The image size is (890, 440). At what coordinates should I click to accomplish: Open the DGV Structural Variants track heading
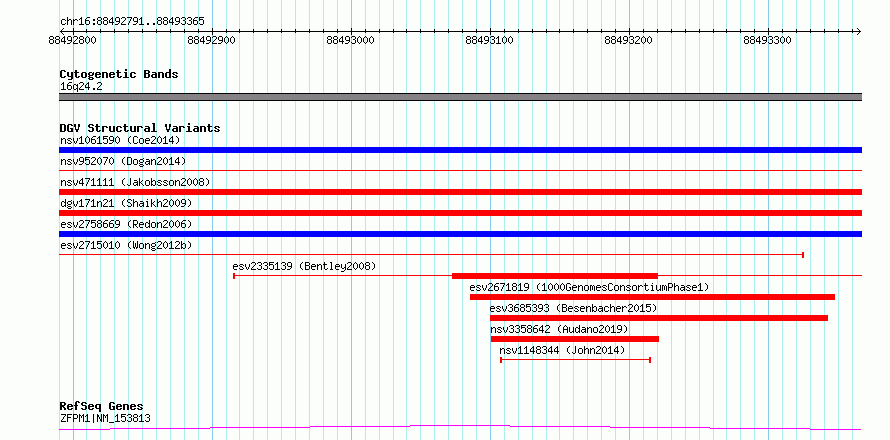140,128
